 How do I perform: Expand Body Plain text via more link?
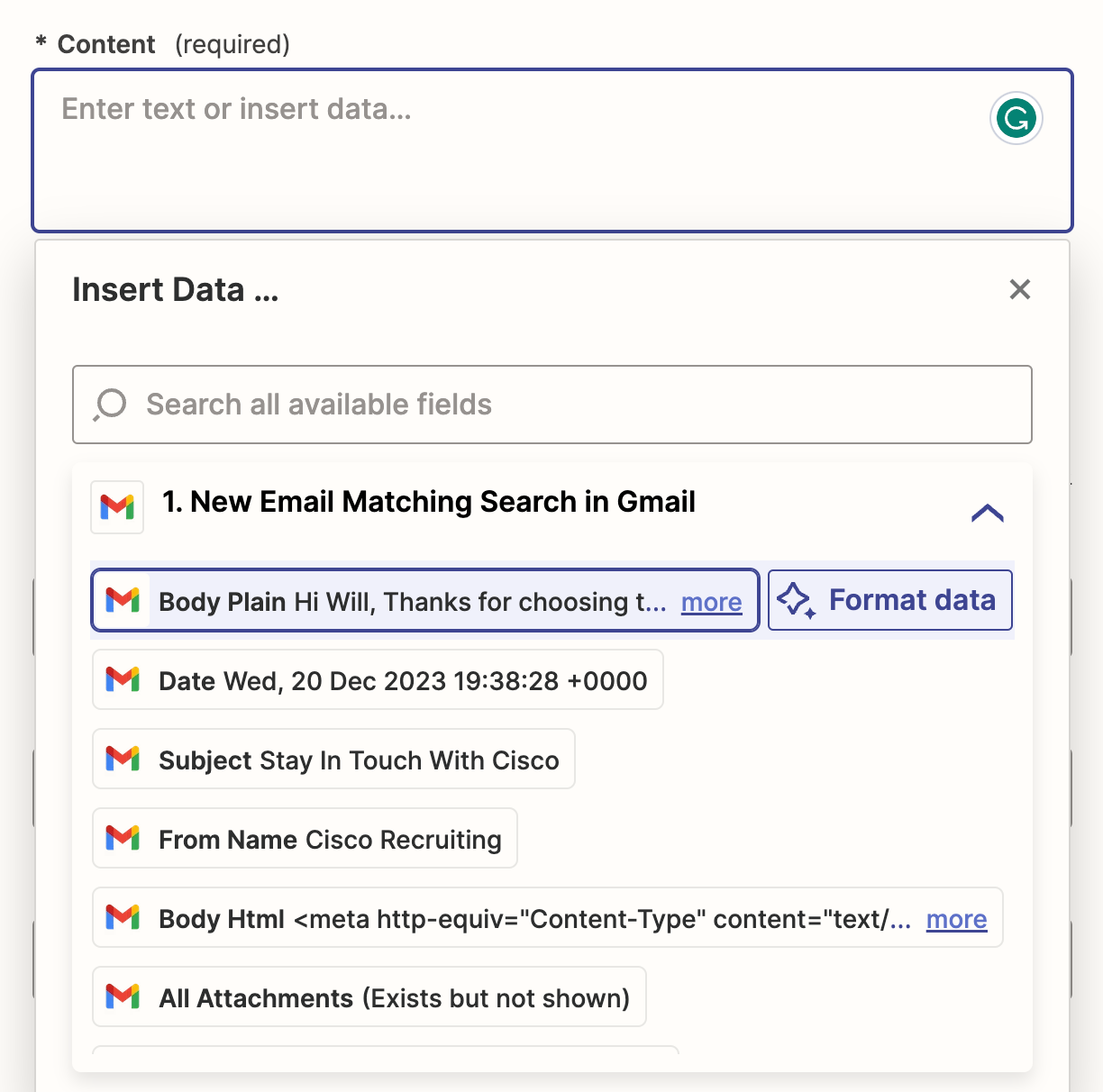[x=711, y=602]
